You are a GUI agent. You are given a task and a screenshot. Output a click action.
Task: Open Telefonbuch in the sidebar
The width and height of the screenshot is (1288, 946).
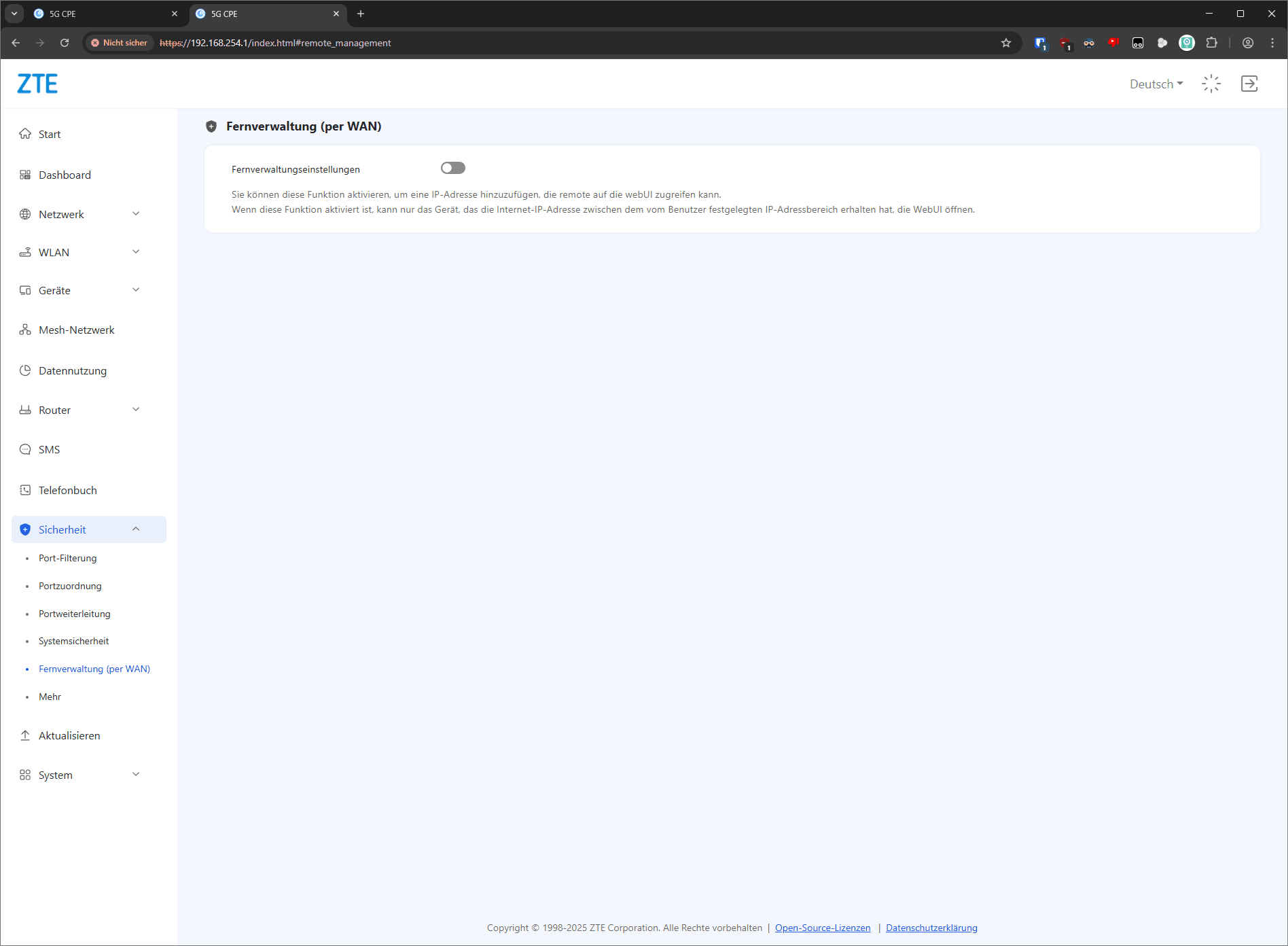pyautogui.click(x=67, y=490)
